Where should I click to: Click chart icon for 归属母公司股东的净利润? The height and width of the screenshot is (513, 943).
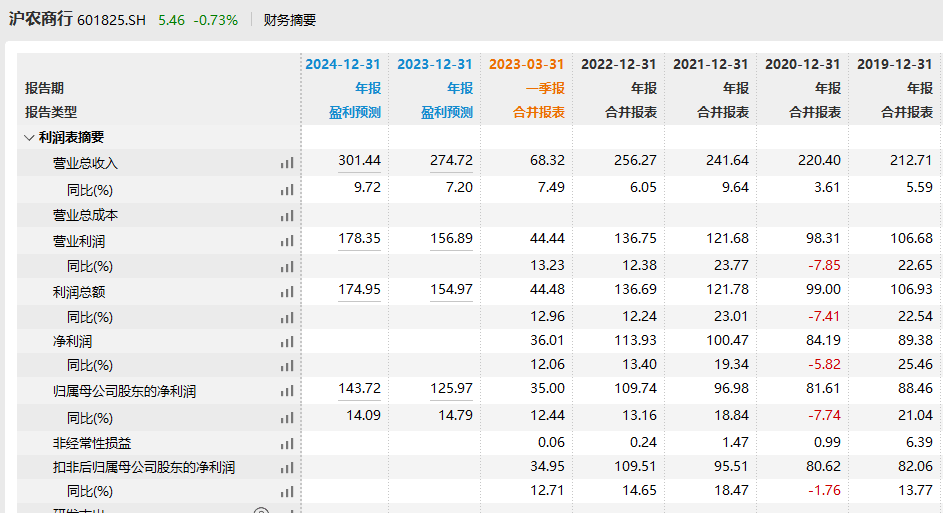pyautogui.click(x=287, y=392)
